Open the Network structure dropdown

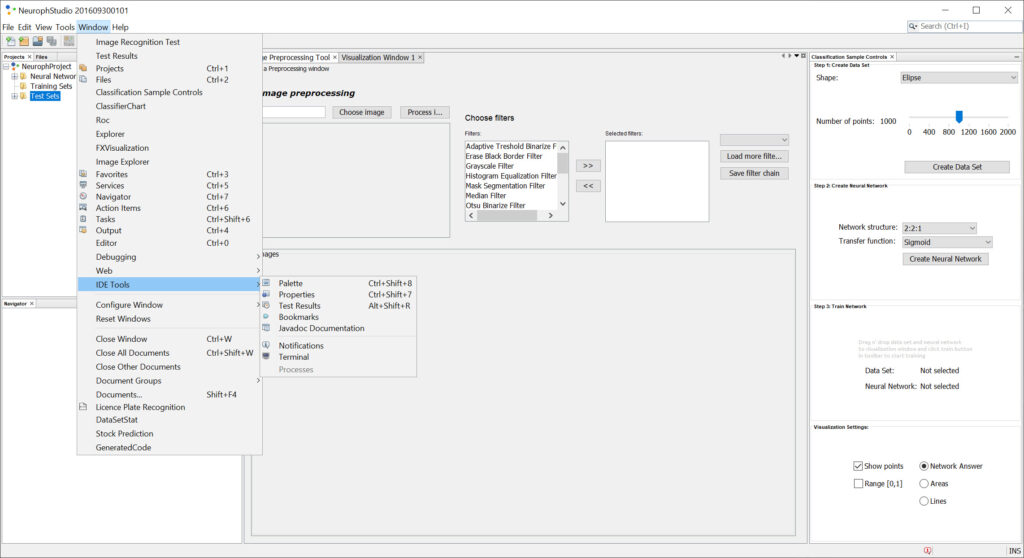click(940, 228)
